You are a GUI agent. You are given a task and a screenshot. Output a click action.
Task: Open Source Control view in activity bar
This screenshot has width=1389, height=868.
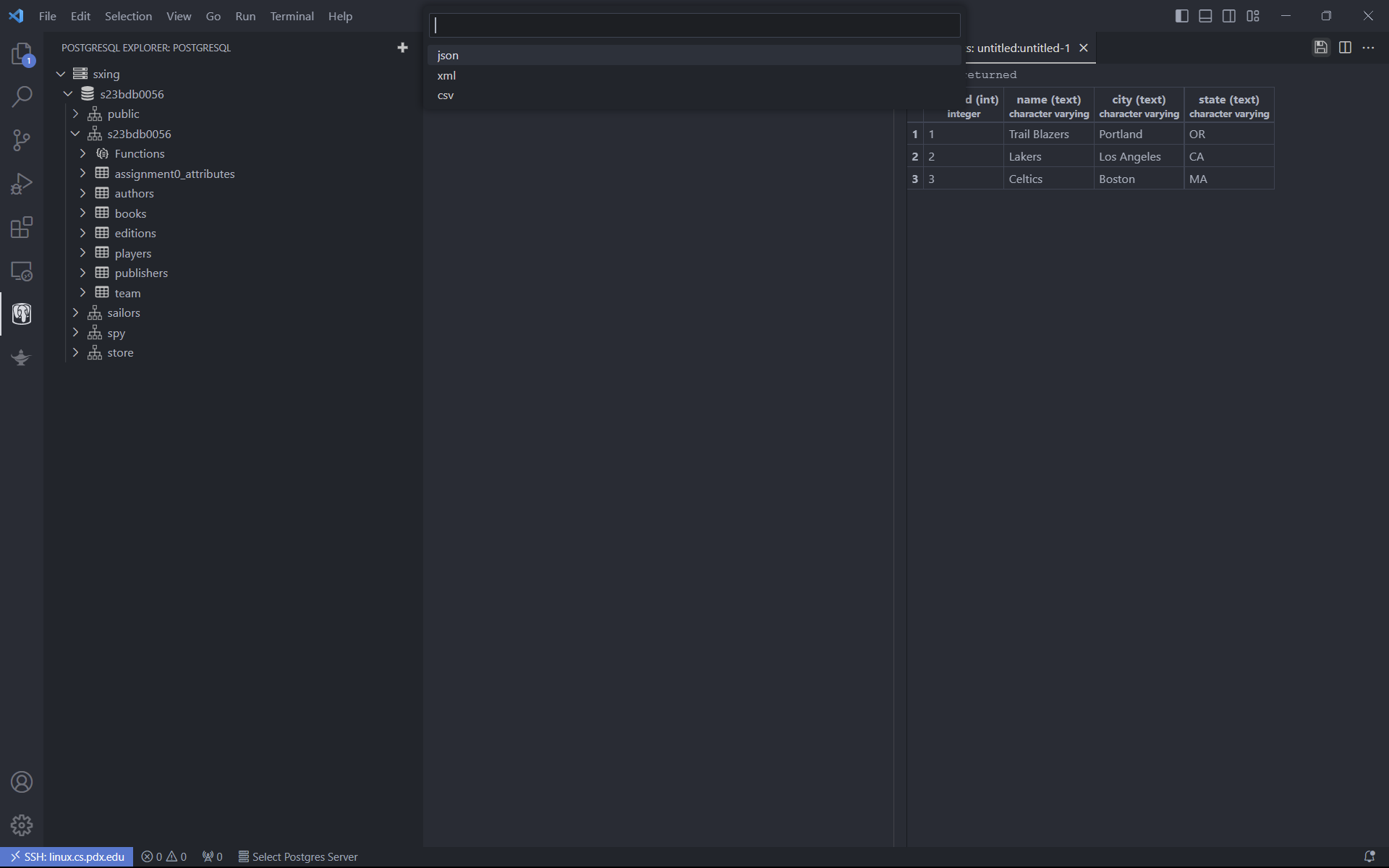22,140
